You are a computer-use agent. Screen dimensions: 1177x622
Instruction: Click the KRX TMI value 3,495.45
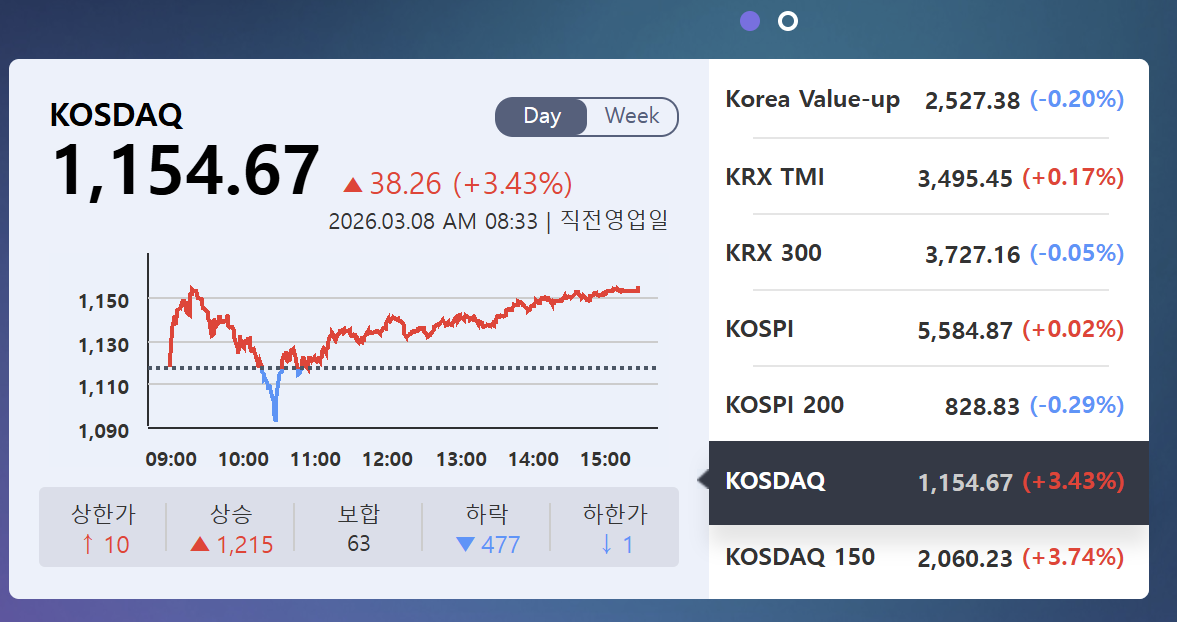[x=965, y=179]
